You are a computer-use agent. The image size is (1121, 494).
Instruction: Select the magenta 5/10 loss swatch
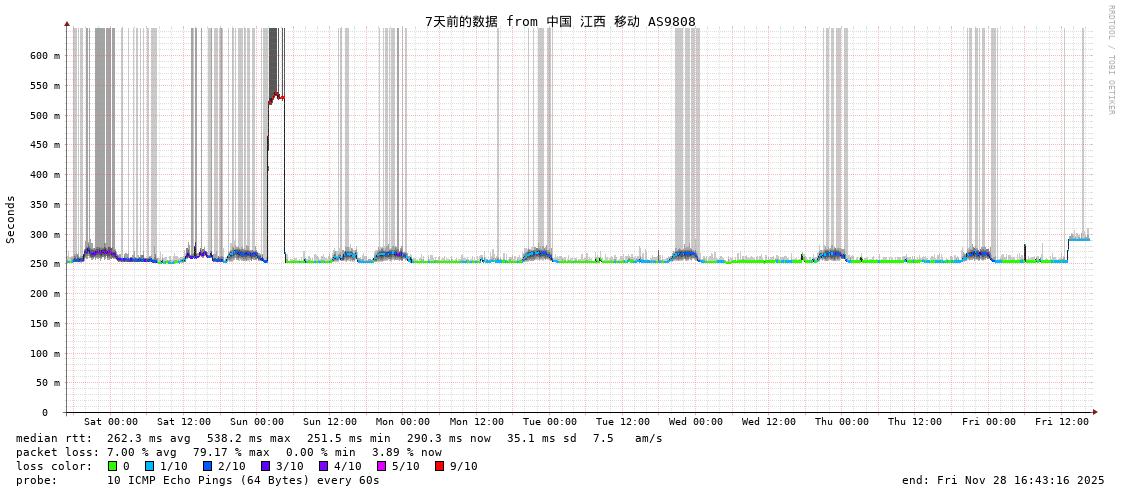(x=381, y=466)
